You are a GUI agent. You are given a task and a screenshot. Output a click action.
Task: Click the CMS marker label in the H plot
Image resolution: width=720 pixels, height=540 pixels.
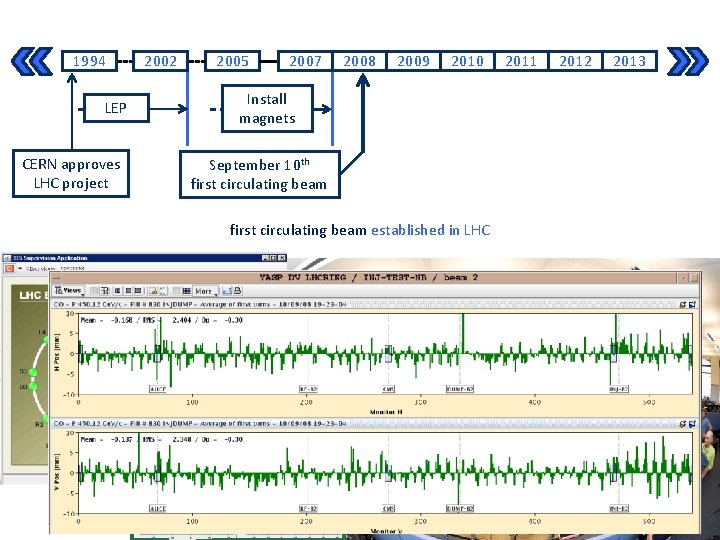pyautogui.click(x=388, y=389)
